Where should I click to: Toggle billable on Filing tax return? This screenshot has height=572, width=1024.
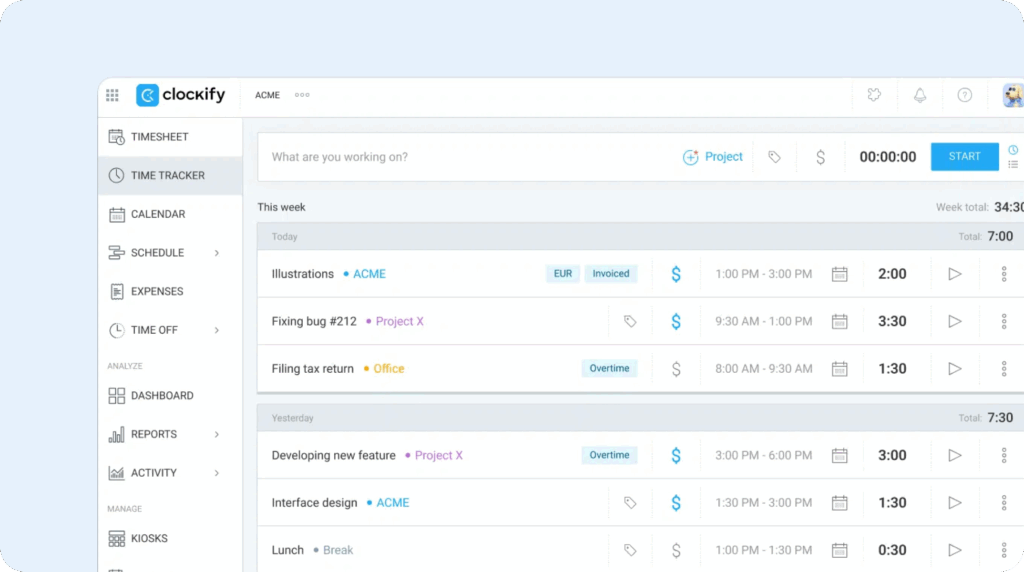tap(676, 369)
